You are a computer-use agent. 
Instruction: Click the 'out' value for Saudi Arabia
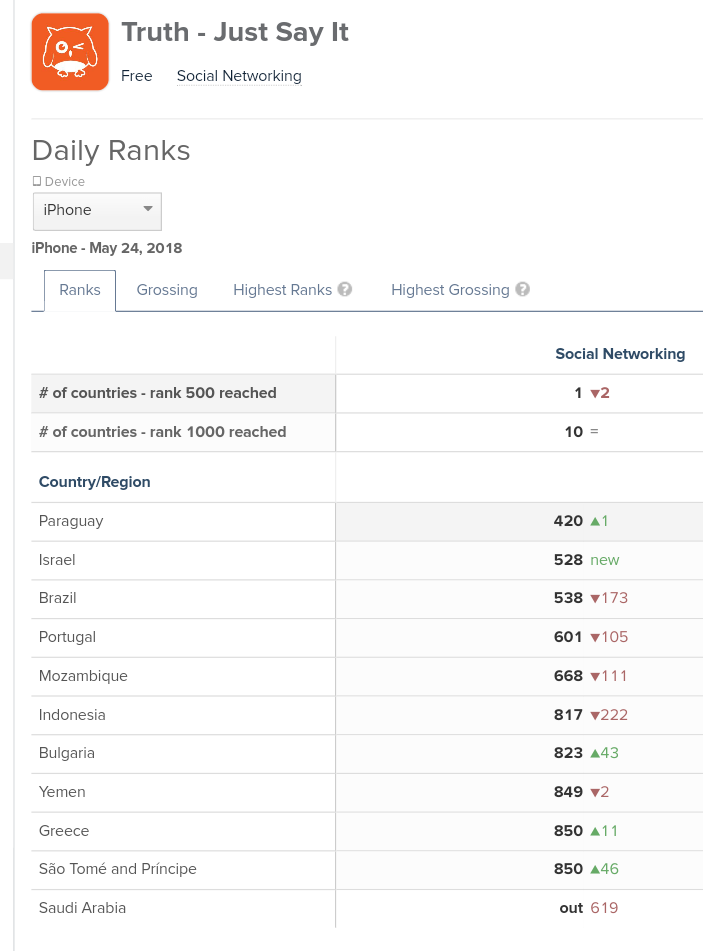570,908
